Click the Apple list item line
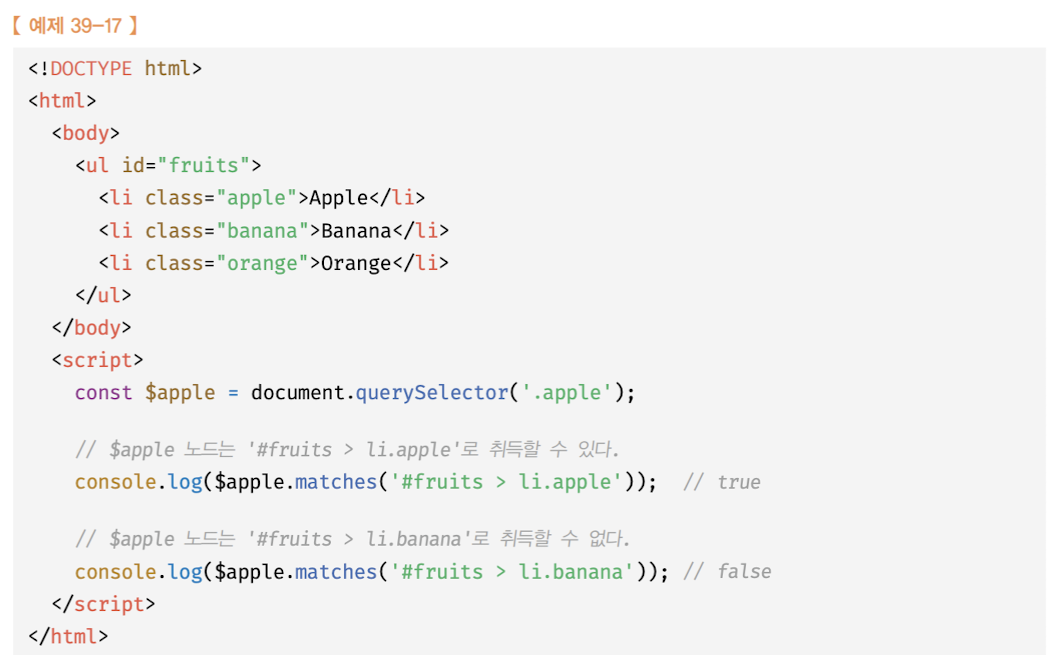The height and width of the screenshot is (666, 1062). [262, 198]
